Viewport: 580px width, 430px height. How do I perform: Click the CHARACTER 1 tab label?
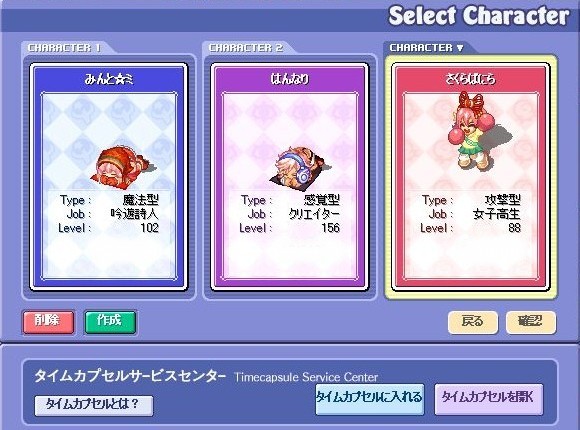click(x=64, y=48)
